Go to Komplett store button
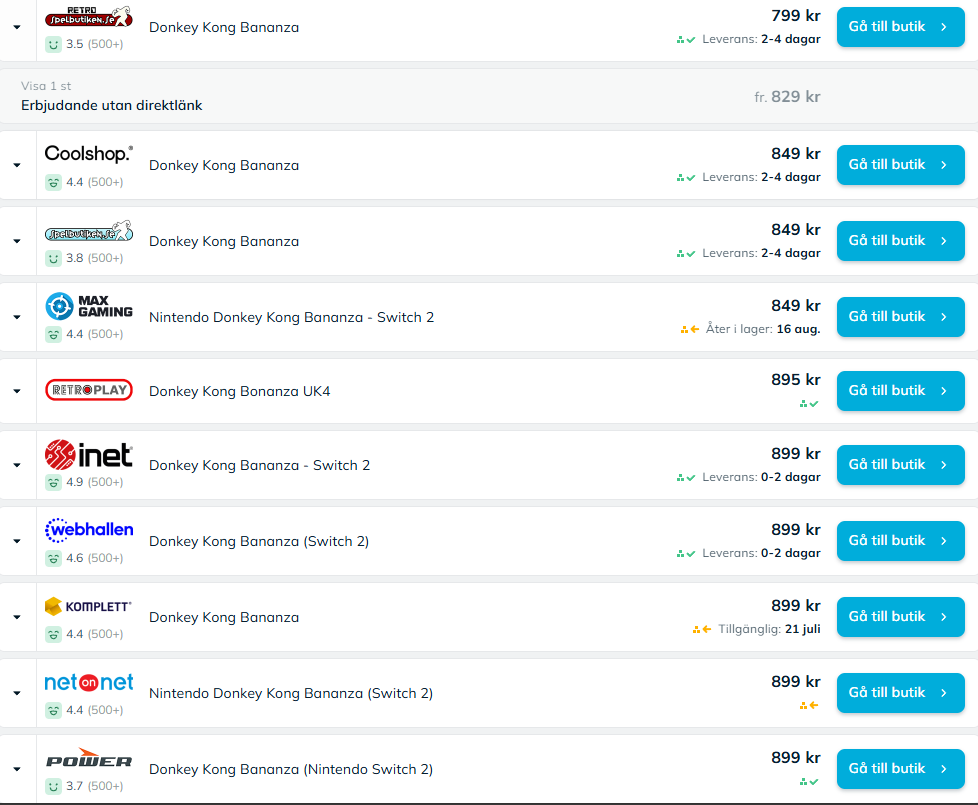 (x=901, y=617)
